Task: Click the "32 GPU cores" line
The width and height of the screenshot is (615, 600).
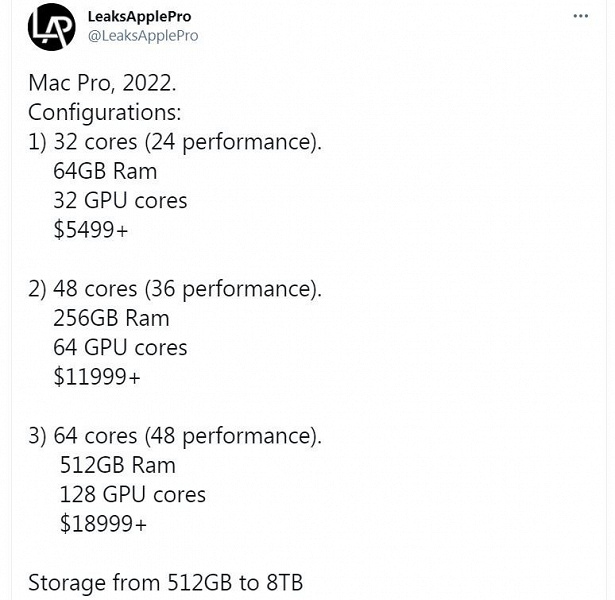Action: point(120,201)
